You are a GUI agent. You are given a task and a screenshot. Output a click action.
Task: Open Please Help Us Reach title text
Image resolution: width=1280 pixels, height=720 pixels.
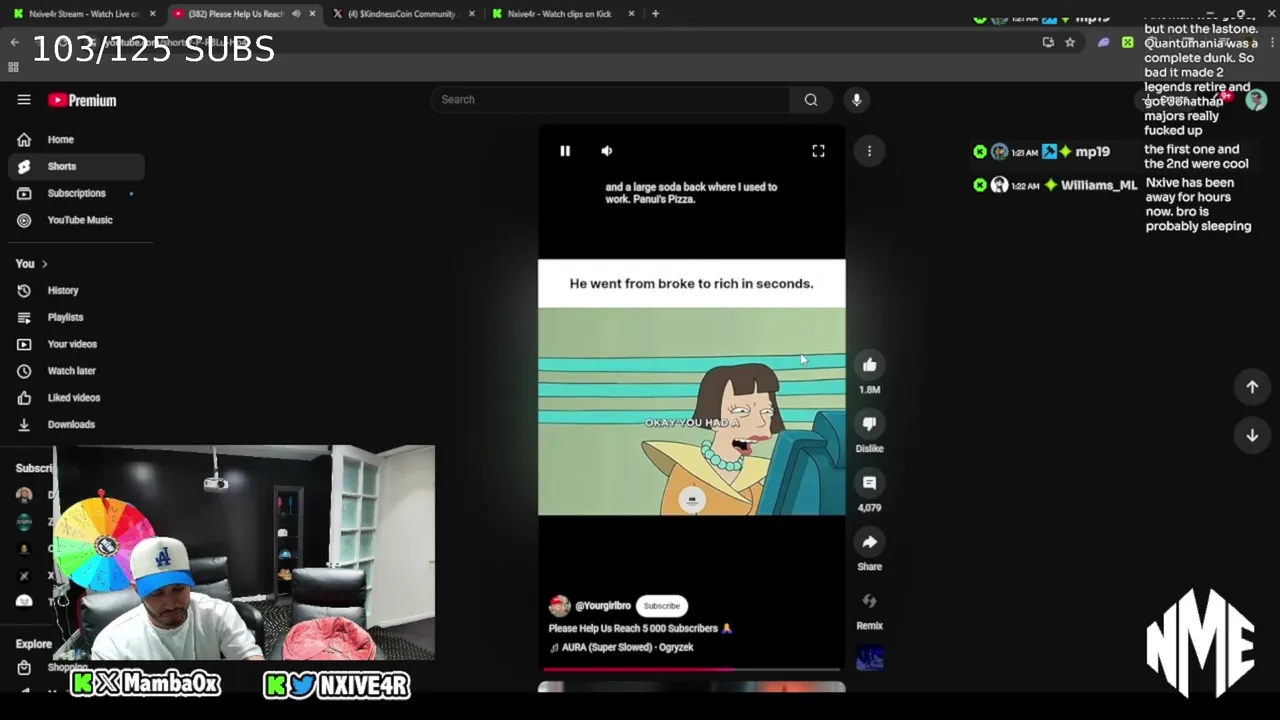tap(640, 628)
